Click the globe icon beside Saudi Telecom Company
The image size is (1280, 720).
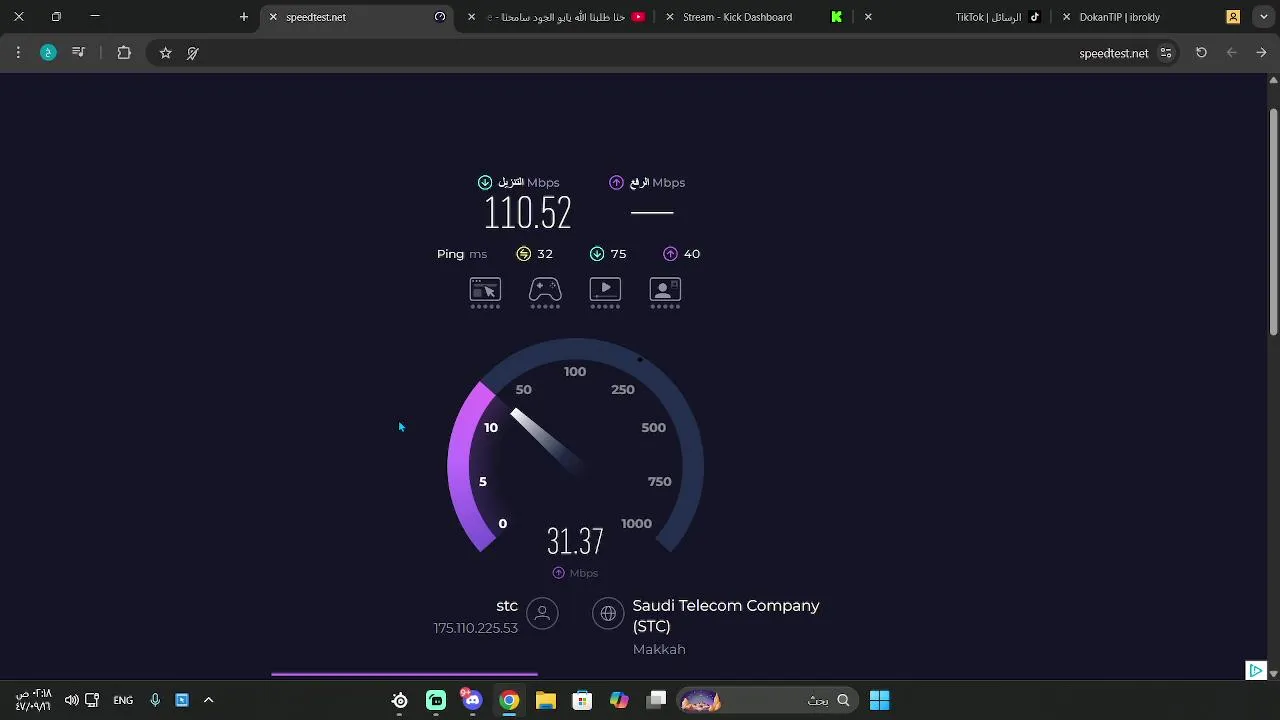(608, 613)
